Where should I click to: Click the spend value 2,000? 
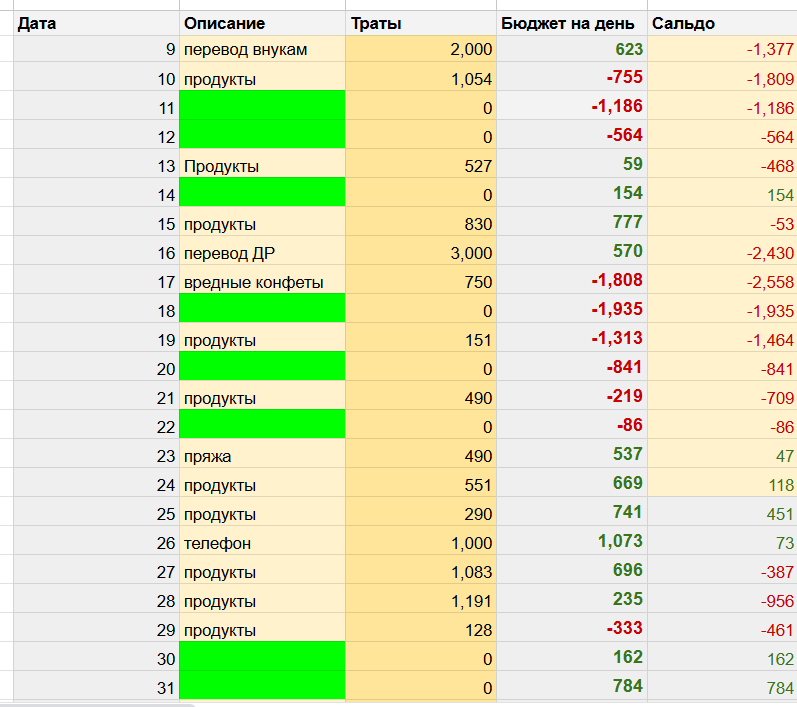coord(421,49)
